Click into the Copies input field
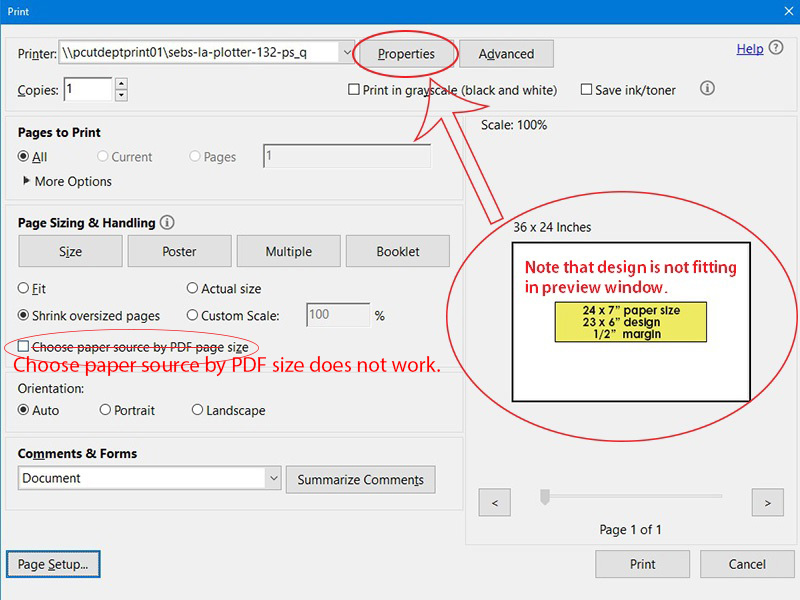 point(88,90)
